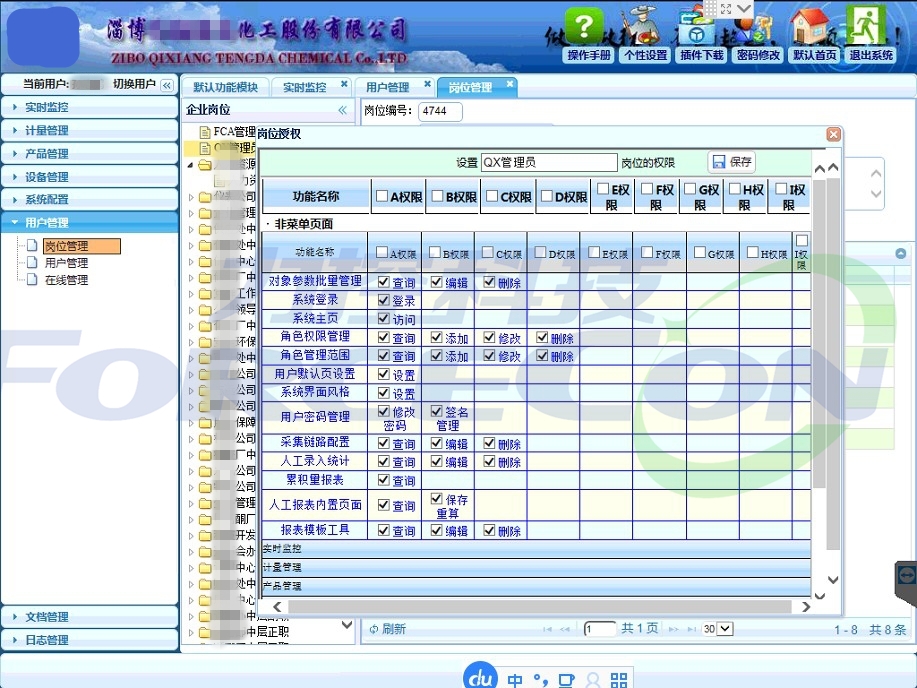This screenshot has height=688, width=917.
Task: Open the page size 30 dropdown
Action: 717,629
